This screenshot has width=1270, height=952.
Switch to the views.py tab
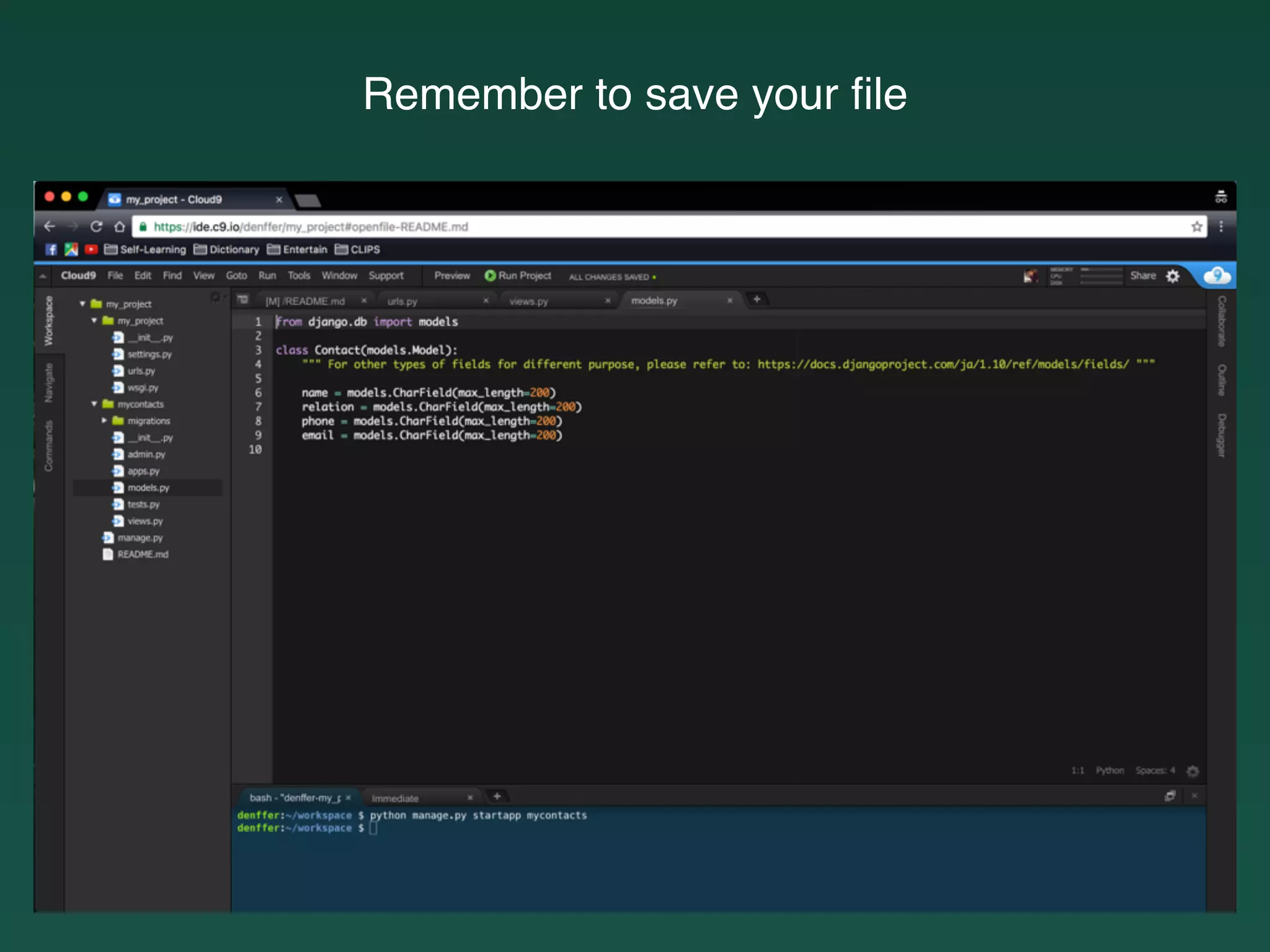[528, 301]
